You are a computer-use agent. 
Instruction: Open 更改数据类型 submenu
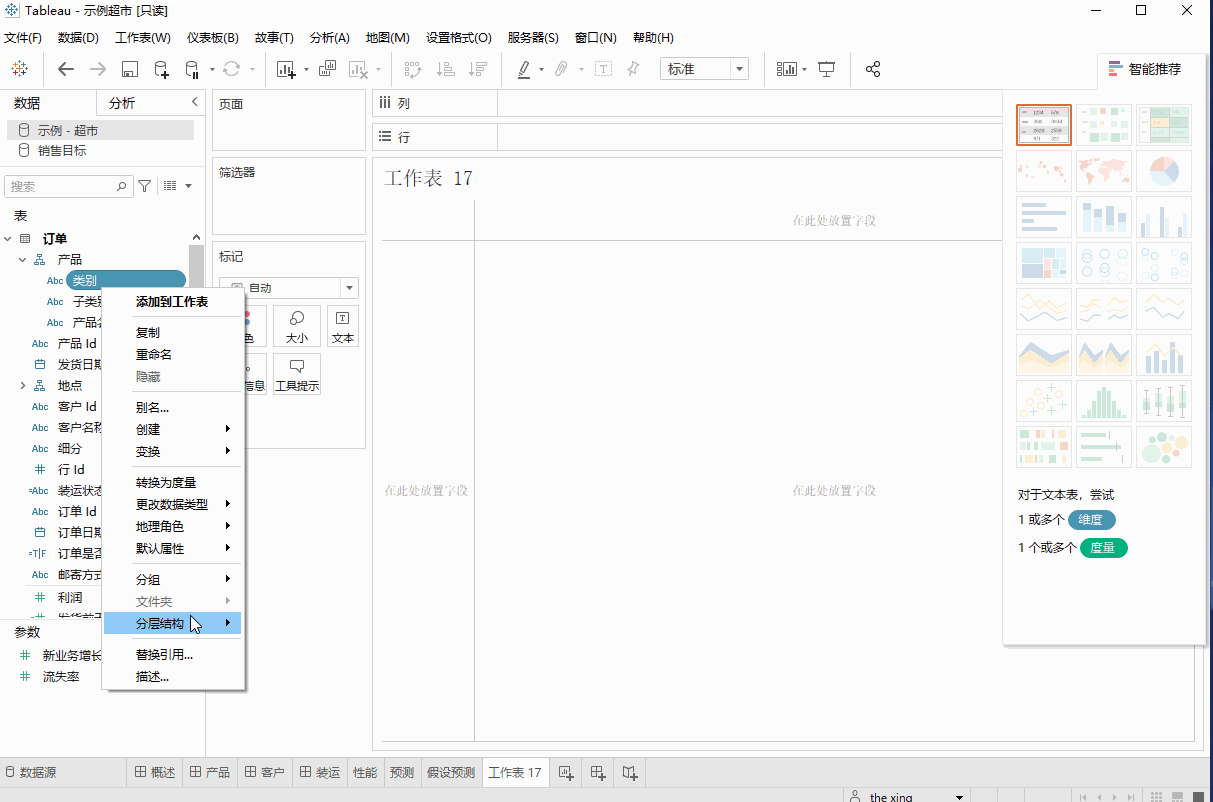[172, 504]
